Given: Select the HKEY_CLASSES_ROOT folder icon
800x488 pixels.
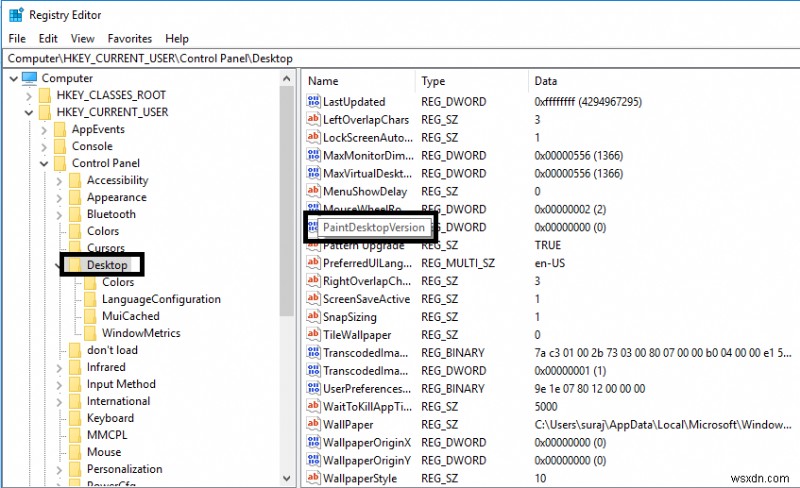Looking at the screenshot, I should tap(45, 95).
